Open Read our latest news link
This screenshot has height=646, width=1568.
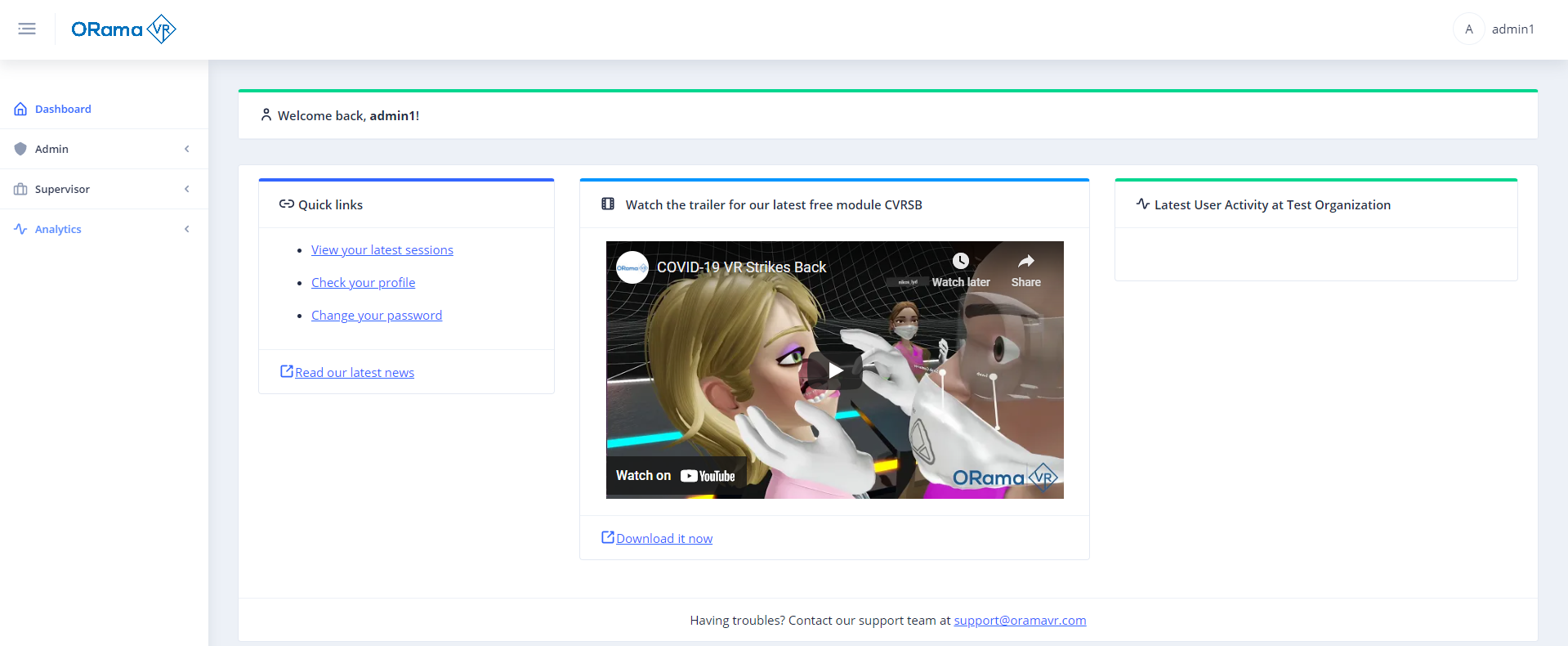[355, 373]
